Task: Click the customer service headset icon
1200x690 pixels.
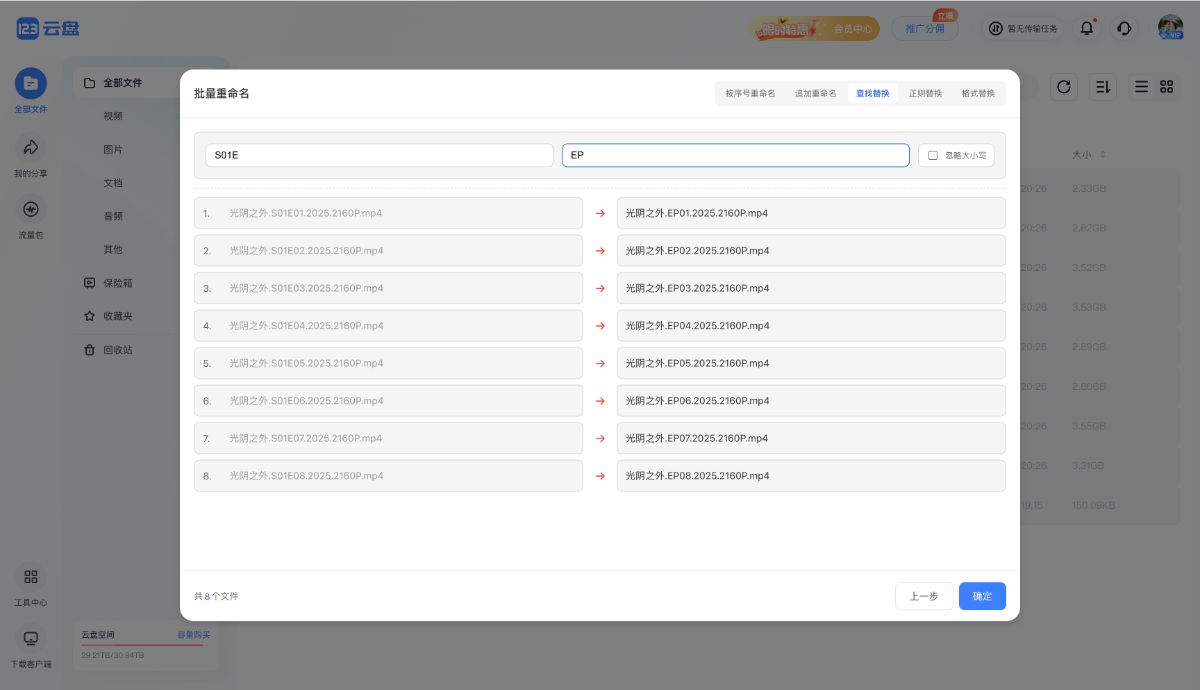Action: [x=1124, y=28]
